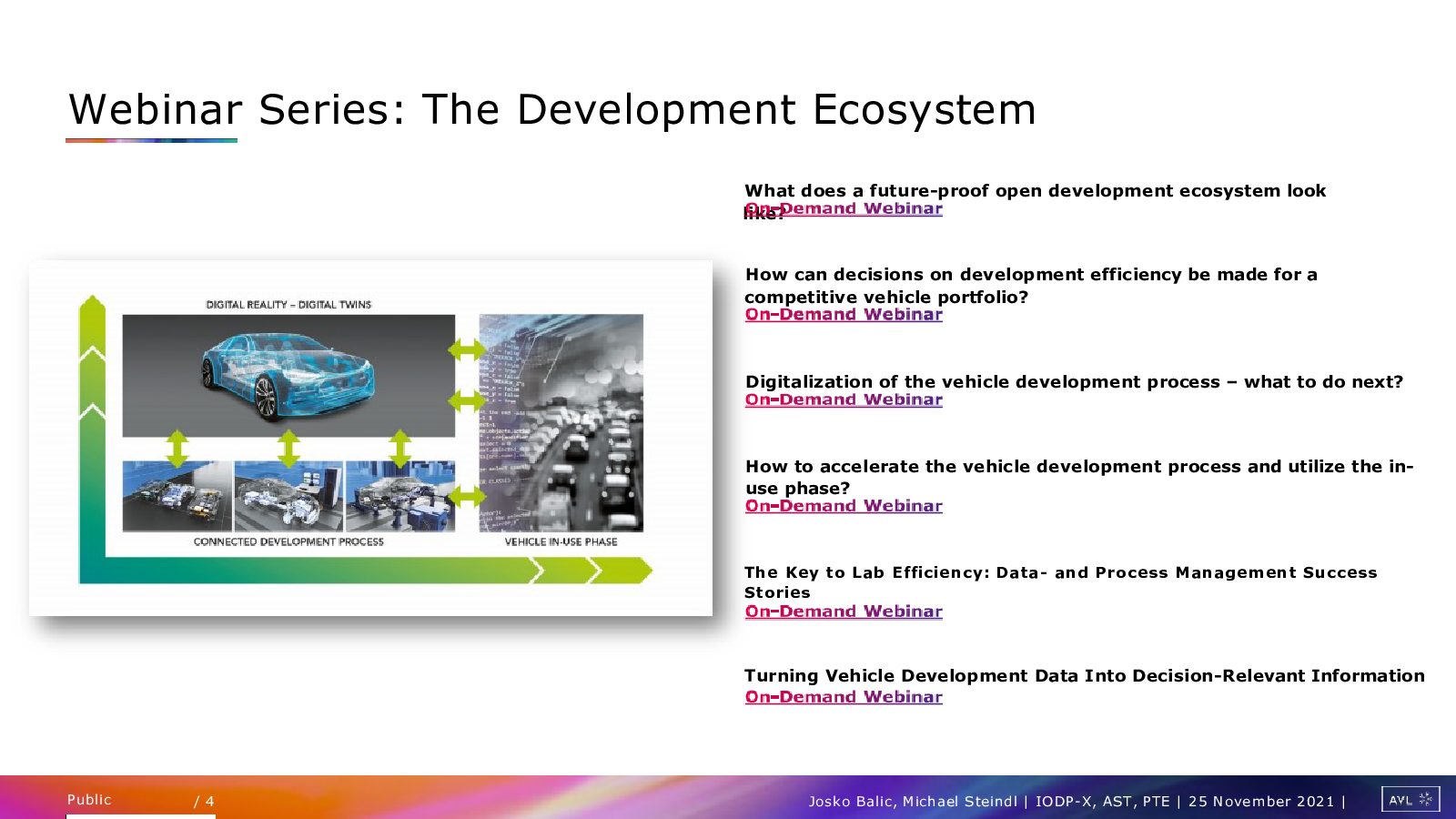Click the slide title Webinar Series text

[x=551, y=110]
